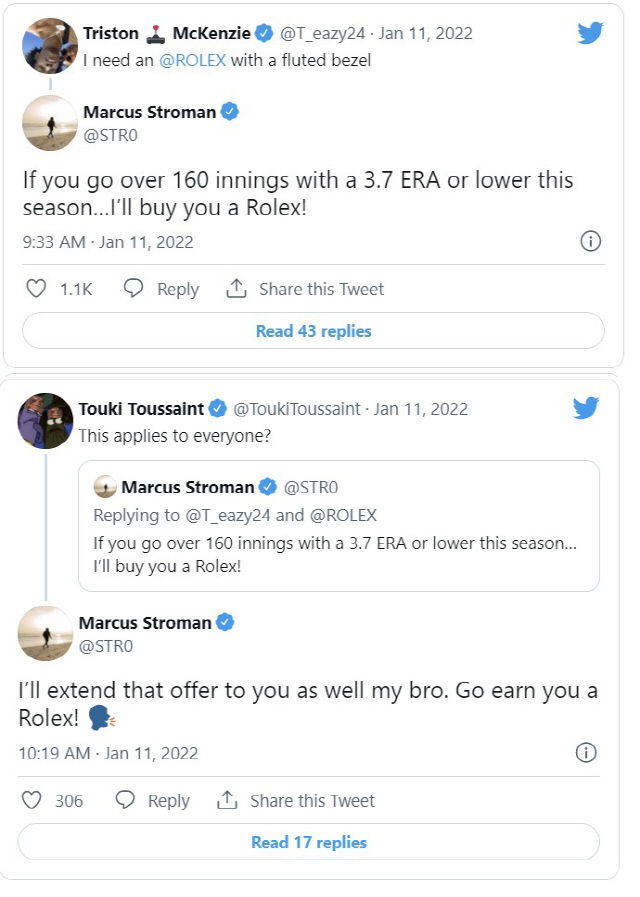
Task: Open info icon beside 9:33 AM timestamp
Action: pos(590,241)
